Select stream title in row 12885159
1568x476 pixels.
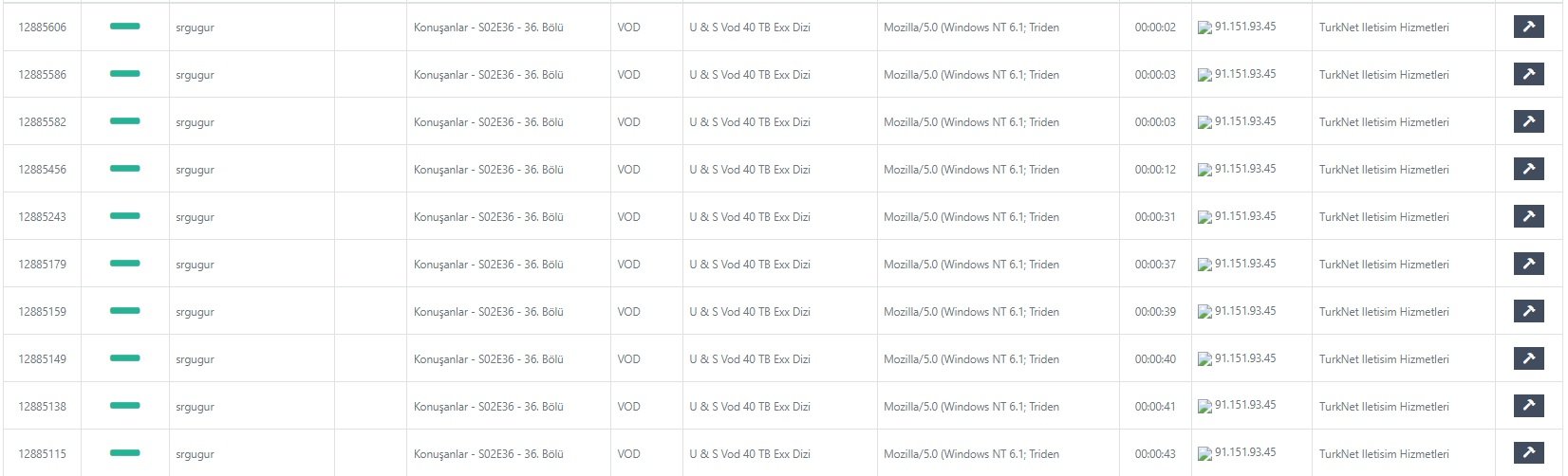(489, 312)
